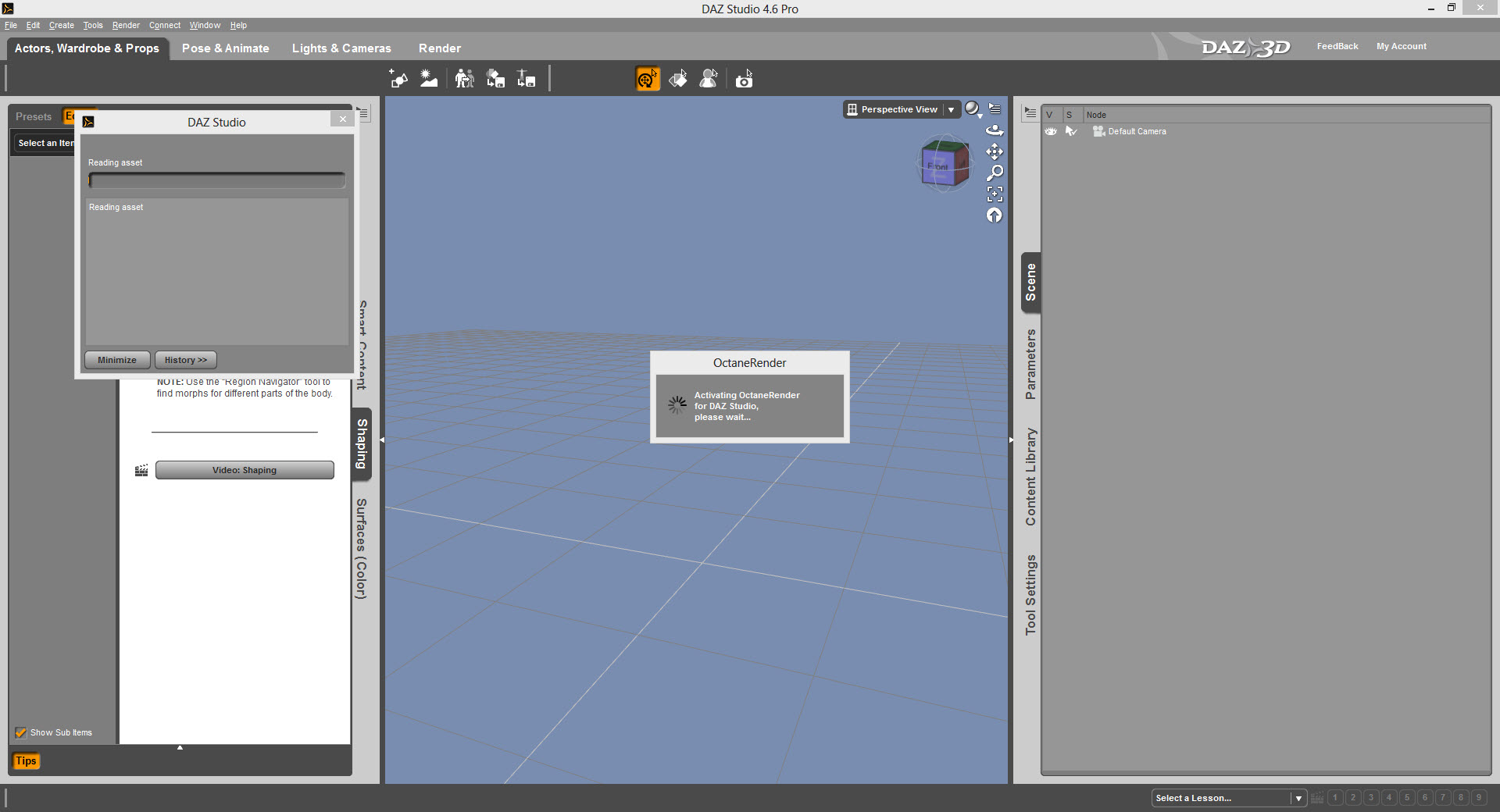1500x812 pixels.
Task: Click the clapperboard icon next to the lesson selector
Action: coord(1317,798)
